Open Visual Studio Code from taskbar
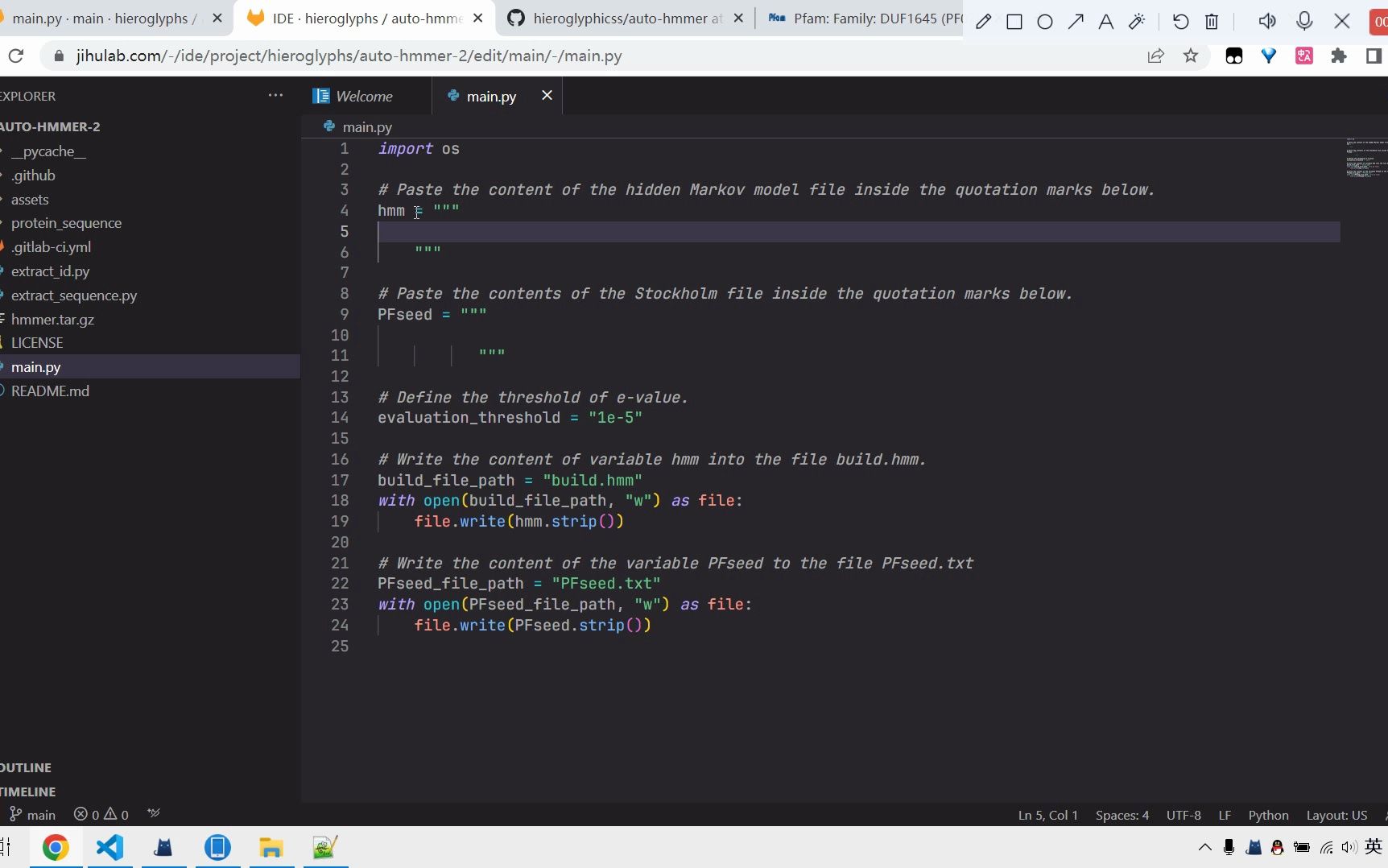This screenshot has height=868, width=1388. pyautogui.click(x=109, y=847)
